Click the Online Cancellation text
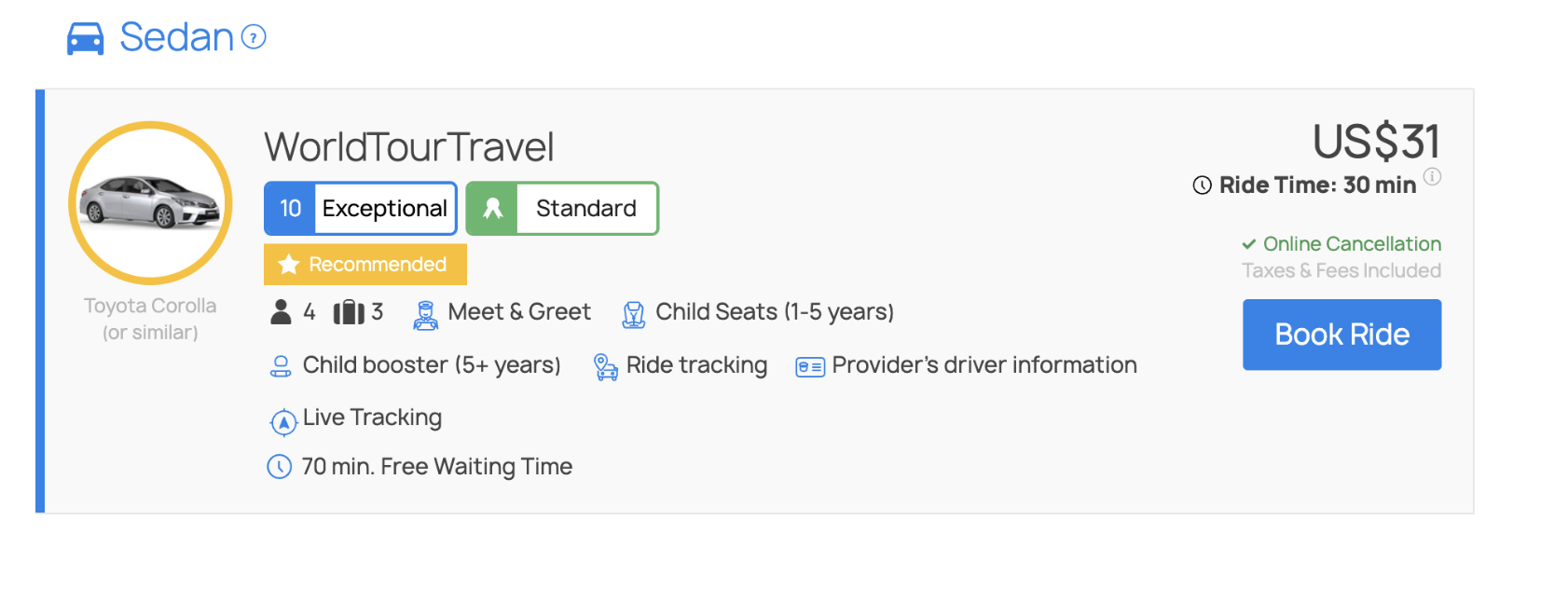Image resolution: width=1568 pixels, height=589 pixels. [x=1351, y=244]
